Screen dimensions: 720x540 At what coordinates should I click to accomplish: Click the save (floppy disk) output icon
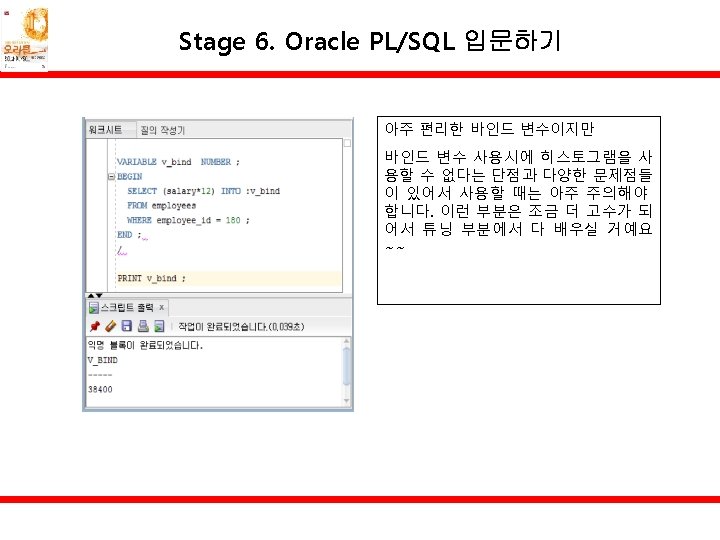click(127, 326)
